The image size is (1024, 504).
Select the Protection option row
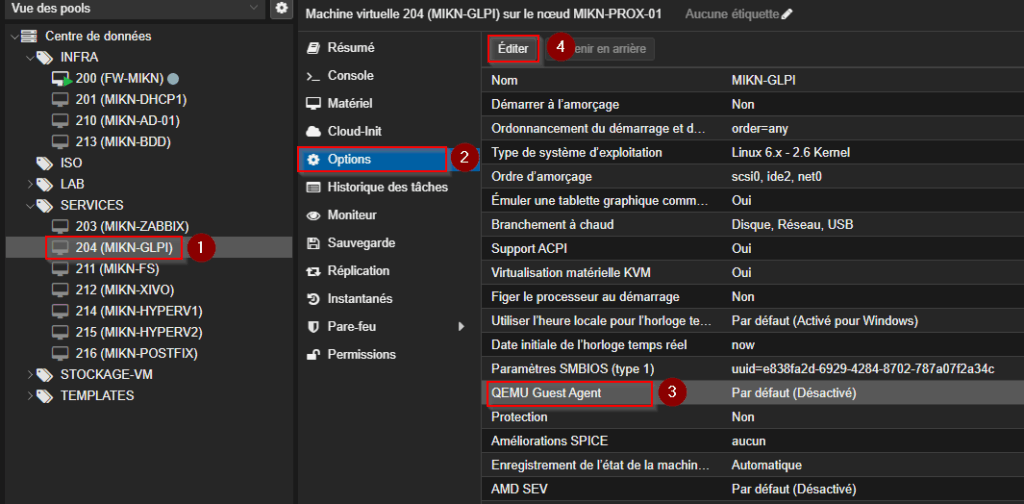click(x=753, y=417)
